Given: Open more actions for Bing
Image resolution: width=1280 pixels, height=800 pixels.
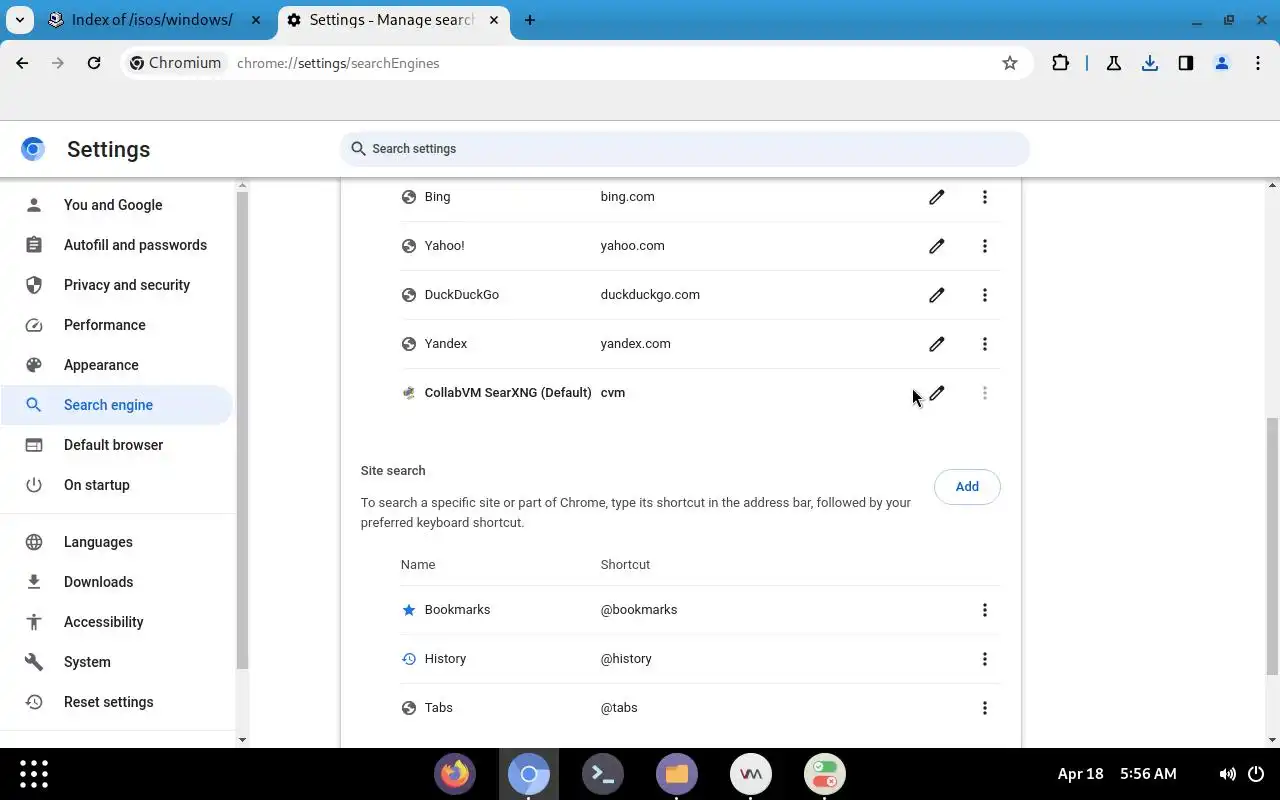Looking at the screenshot, I should coord(984,197).
